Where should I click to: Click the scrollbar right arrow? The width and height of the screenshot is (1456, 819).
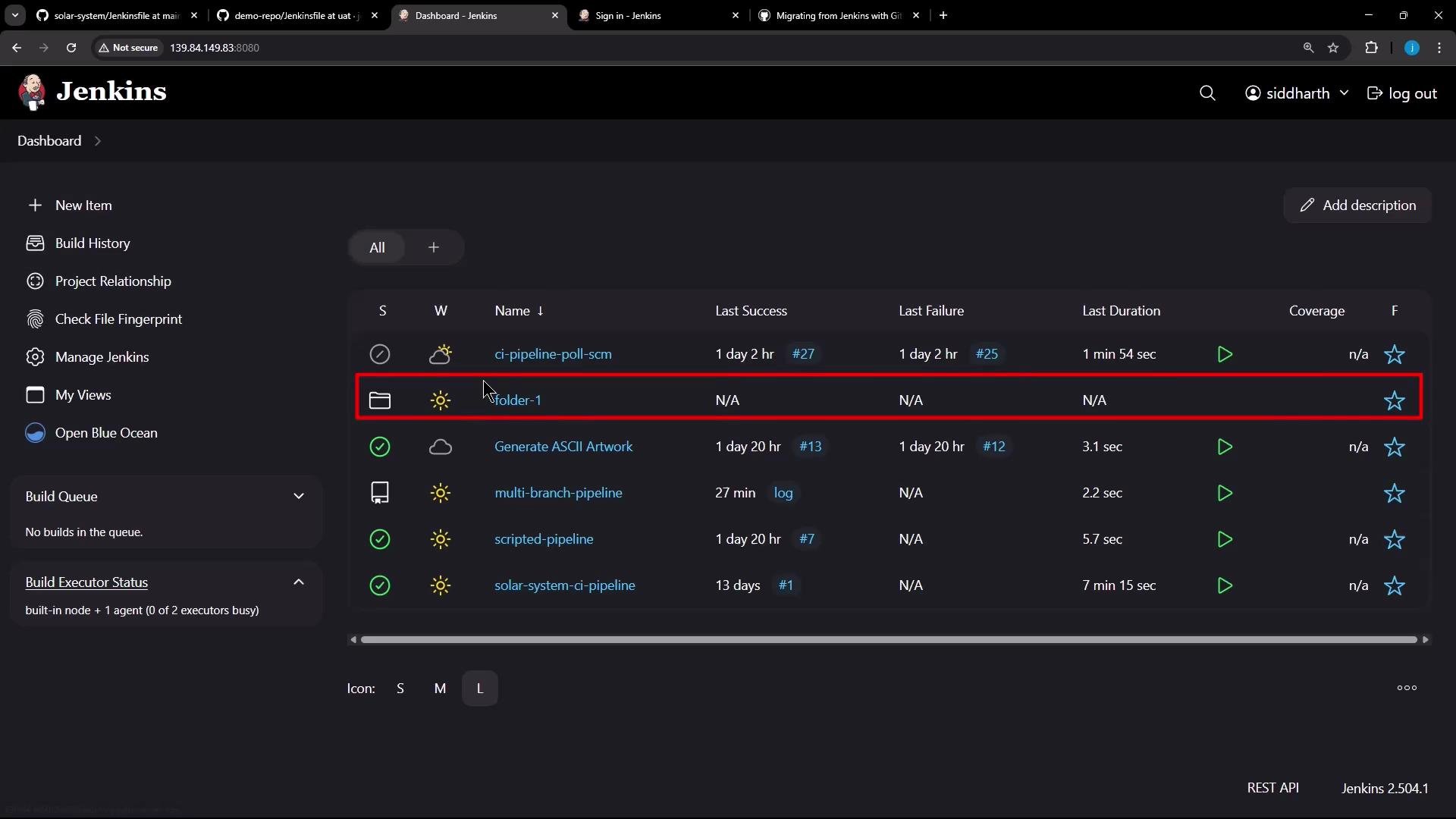tap(1426, 640)
